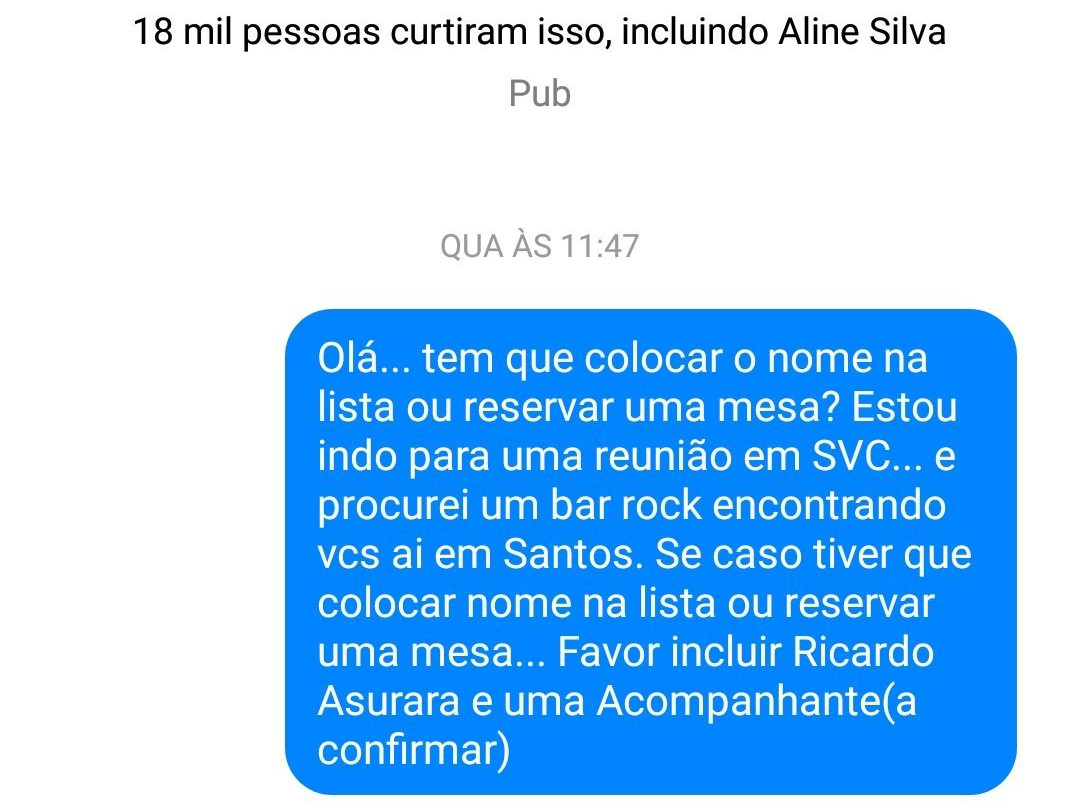Click the word 'Olá...' starting the message
Screen dimensions: 1080x808
point(364,358)
